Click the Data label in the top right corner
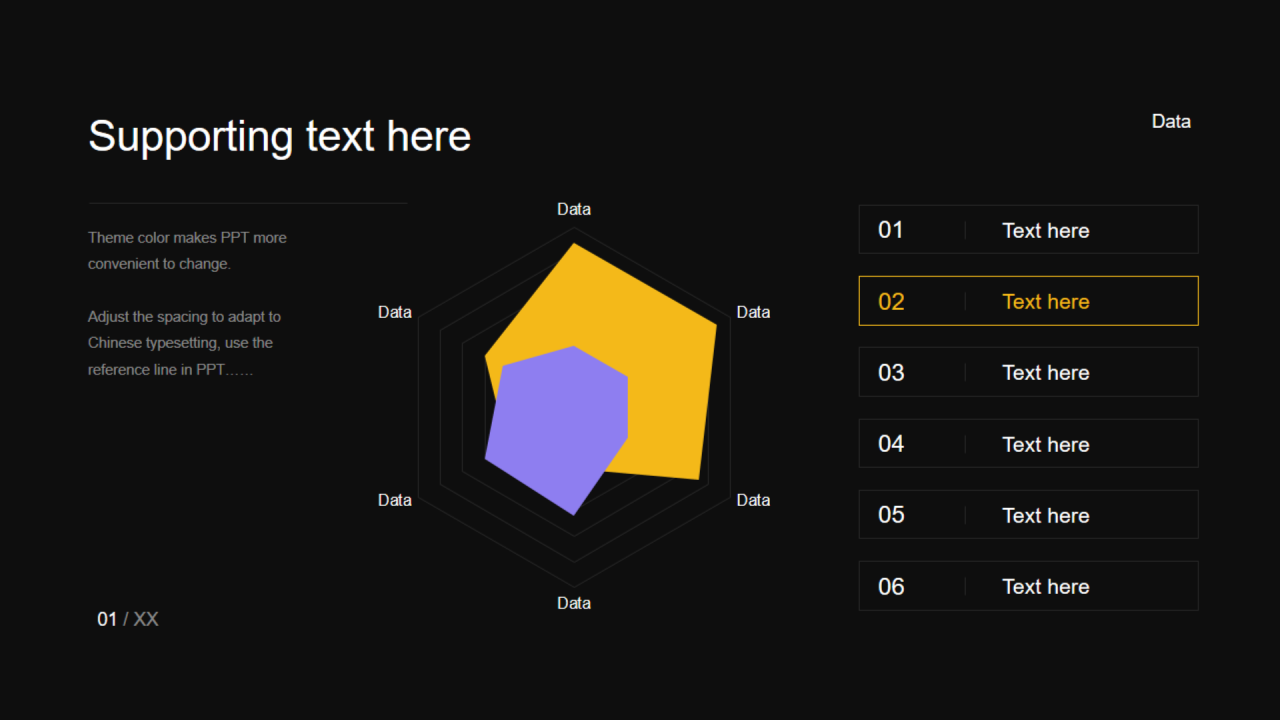 (x=1171, y=121)
